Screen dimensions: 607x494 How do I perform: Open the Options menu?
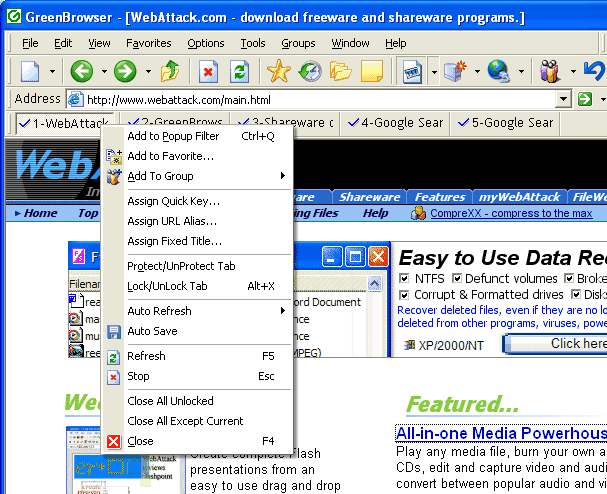point(206,43)
